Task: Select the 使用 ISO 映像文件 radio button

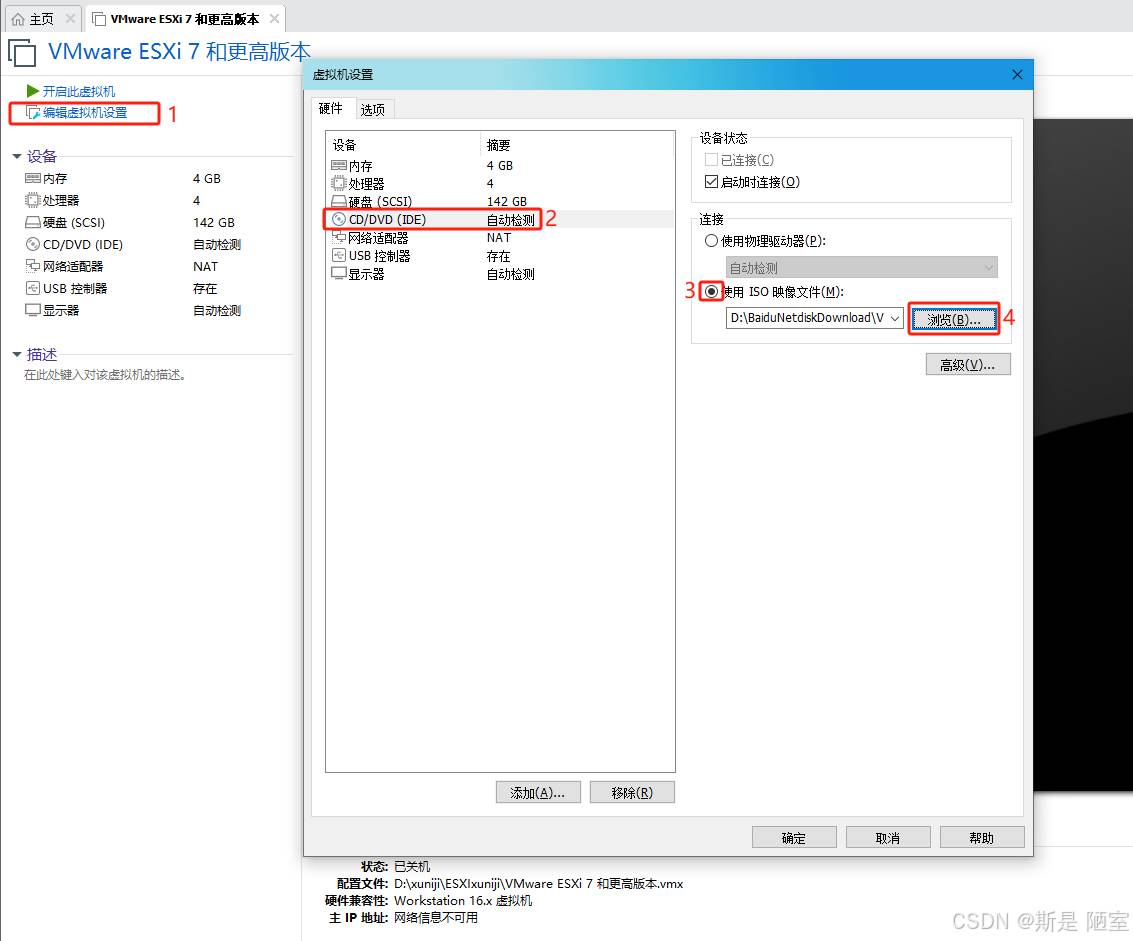Action: tap(712, 291)
